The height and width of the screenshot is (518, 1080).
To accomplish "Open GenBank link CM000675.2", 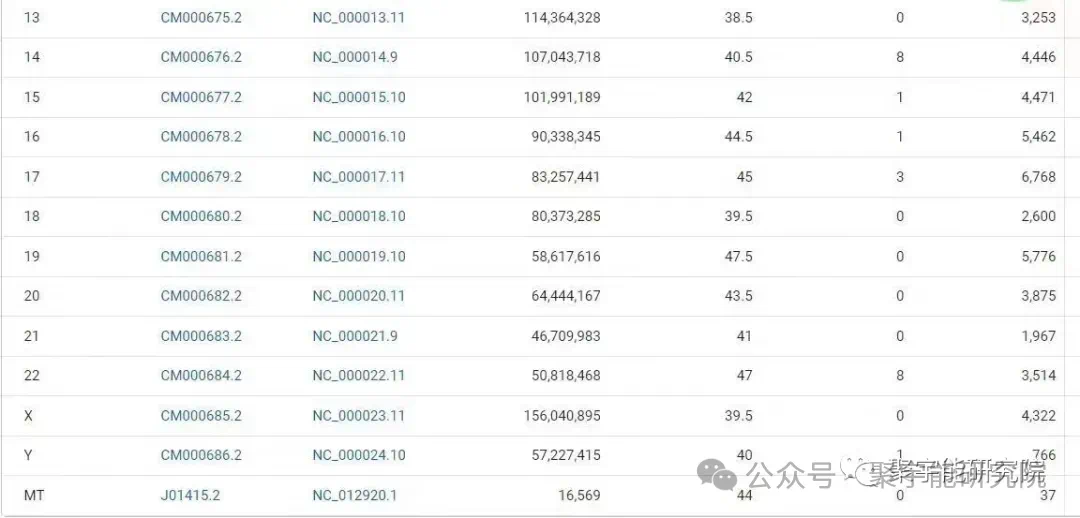I will click(201, 18).
